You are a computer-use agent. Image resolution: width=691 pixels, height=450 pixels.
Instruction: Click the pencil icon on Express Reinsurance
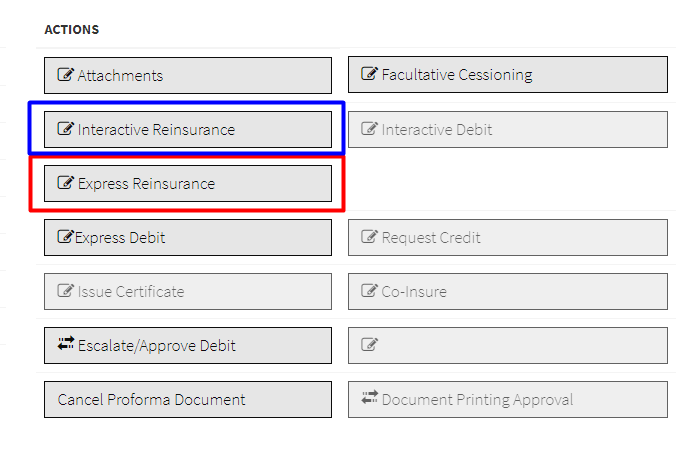[x=66, y=183]
